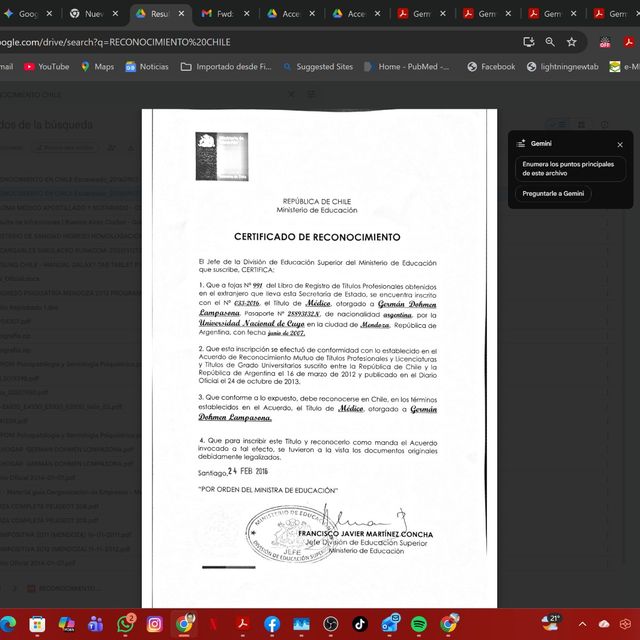Open the Adobe Acrobat extension icon

tap(629, 42)
